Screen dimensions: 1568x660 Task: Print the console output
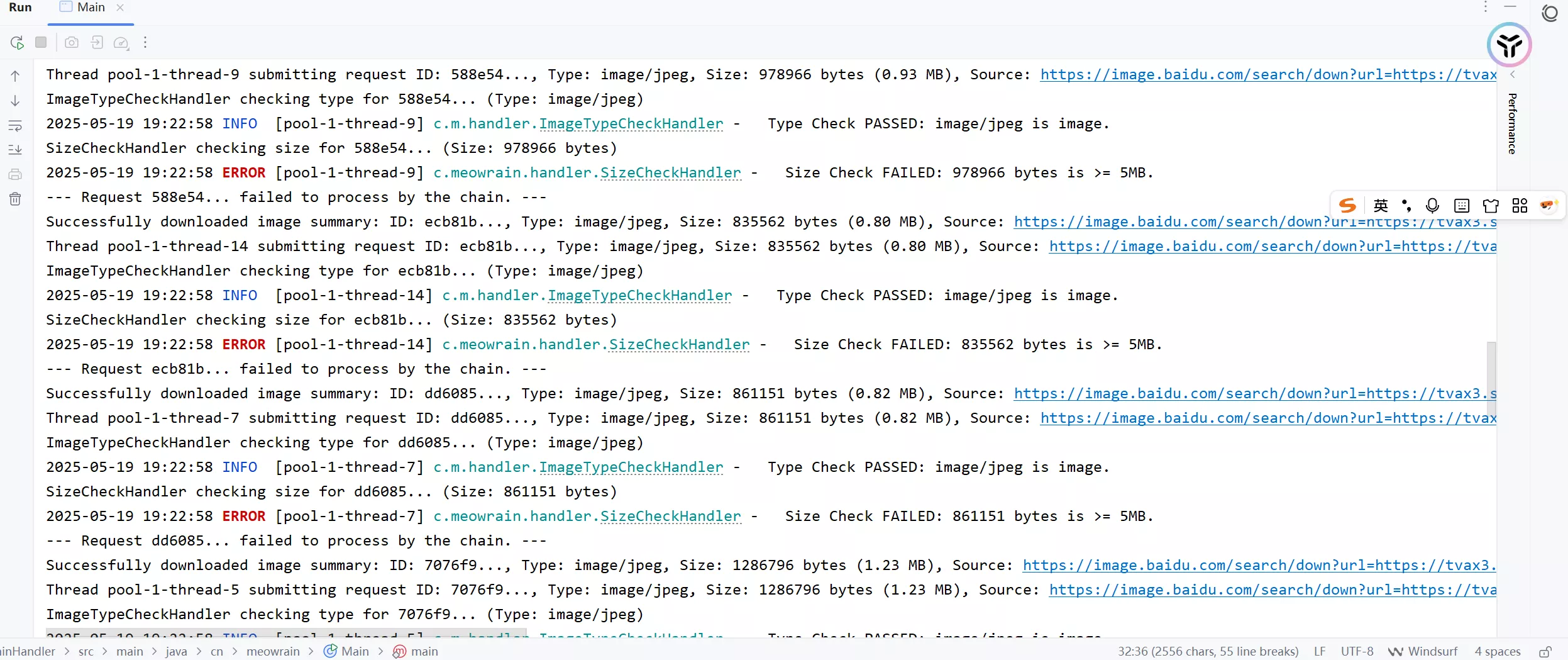click(x=15, y=174)
